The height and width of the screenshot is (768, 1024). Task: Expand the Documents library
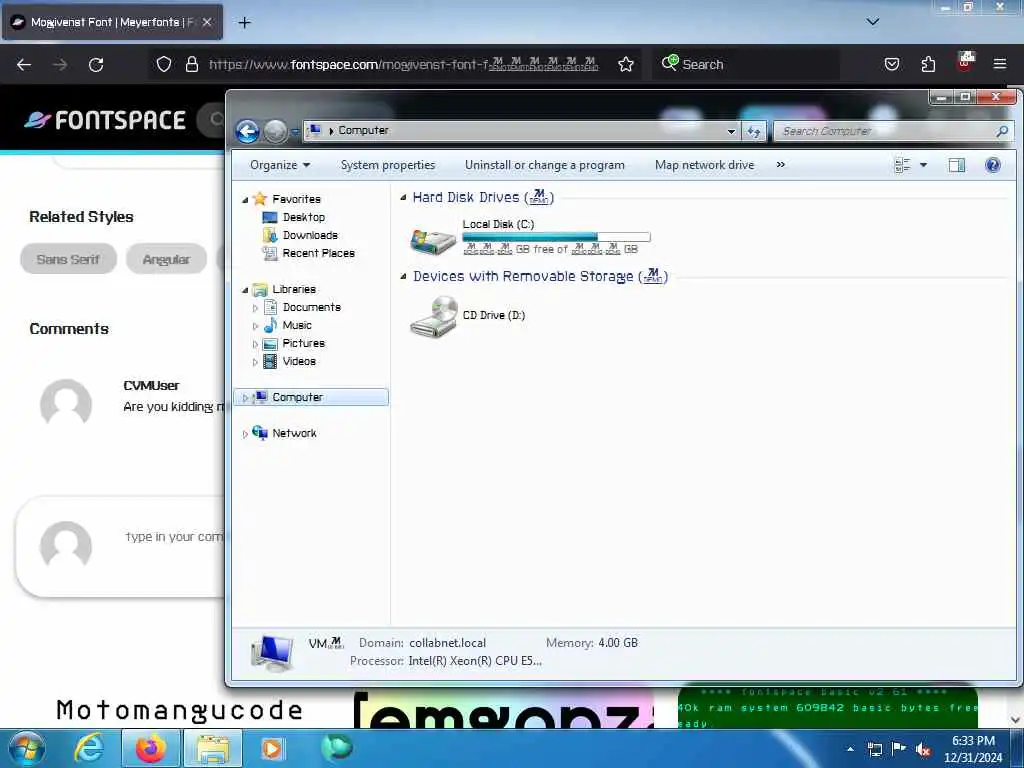click(x=255, y=308)
